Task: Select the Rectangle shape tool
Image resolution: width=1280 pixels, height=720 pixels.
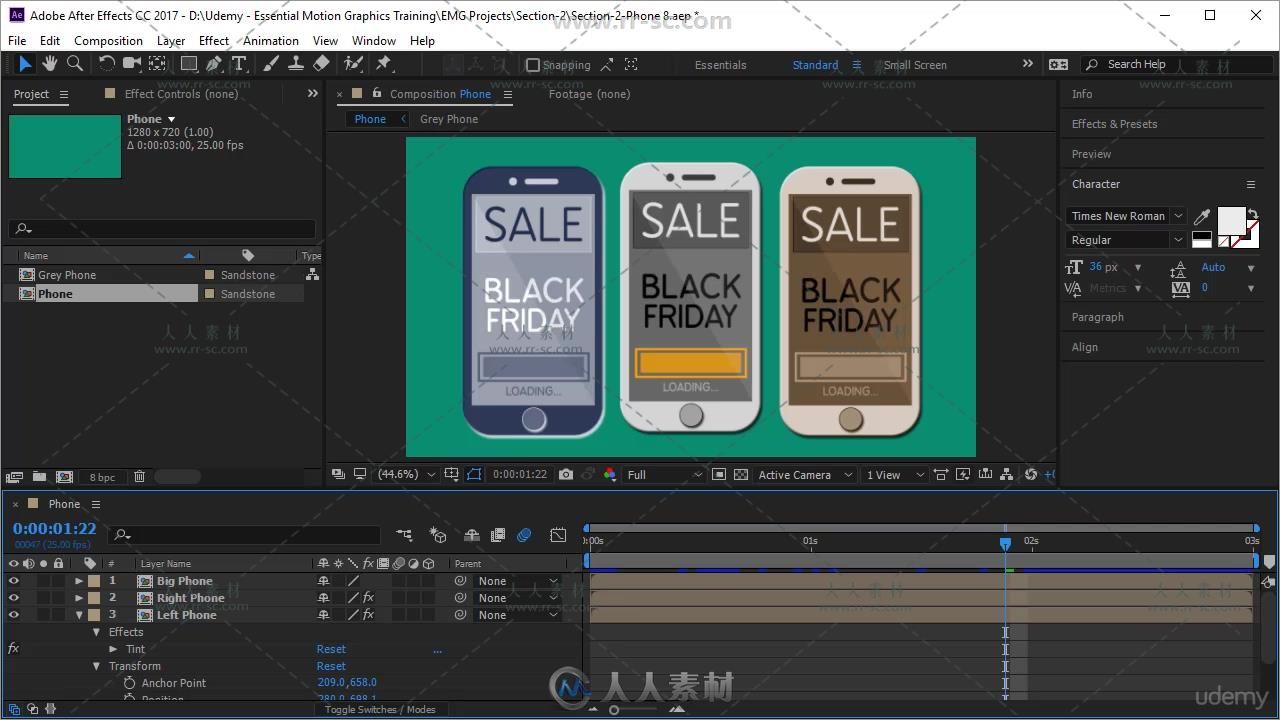Action: (x=188, y=64)
